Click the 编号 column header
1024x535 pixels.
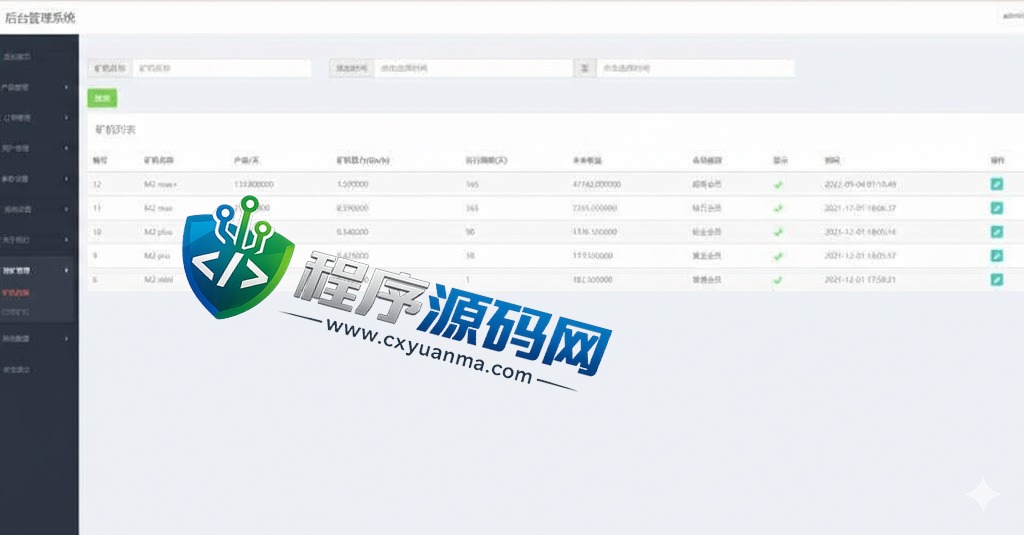100,160
